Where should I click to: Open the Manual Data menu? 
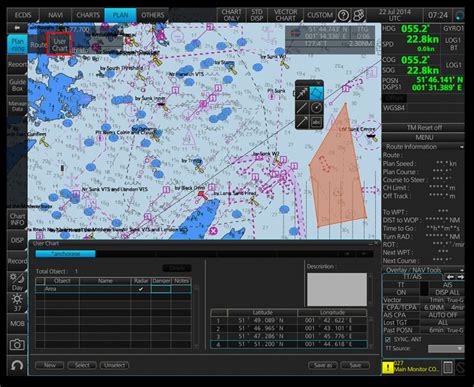(17, 106)
